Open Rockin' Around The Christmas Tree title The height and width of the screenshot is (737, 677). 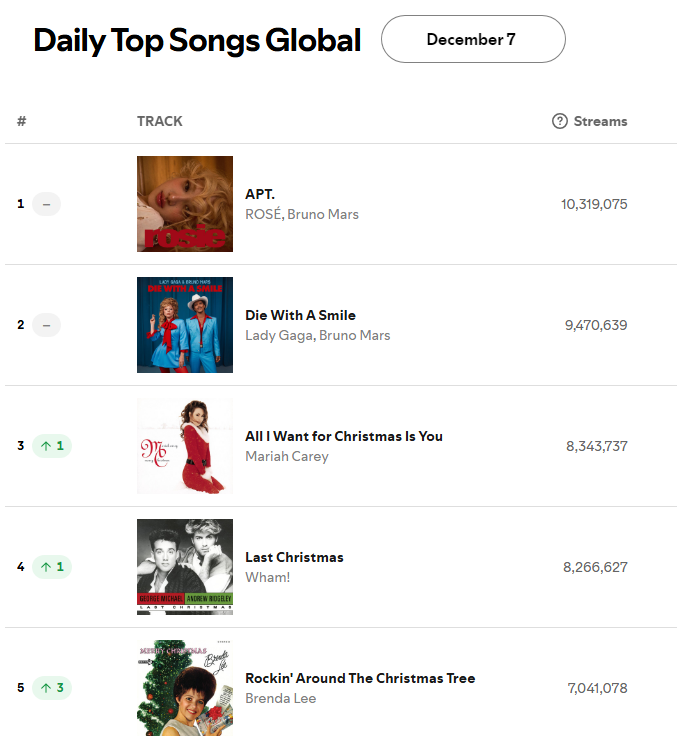click(x=360, y=678)
